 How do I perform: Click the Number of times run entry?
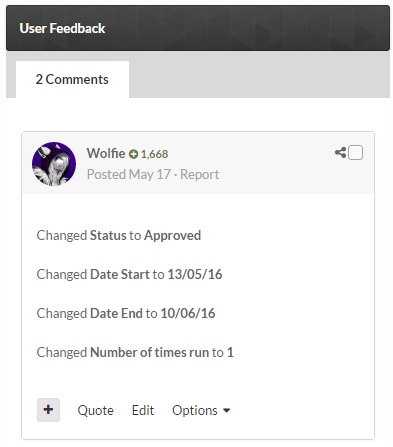click(x=135, y=352)
